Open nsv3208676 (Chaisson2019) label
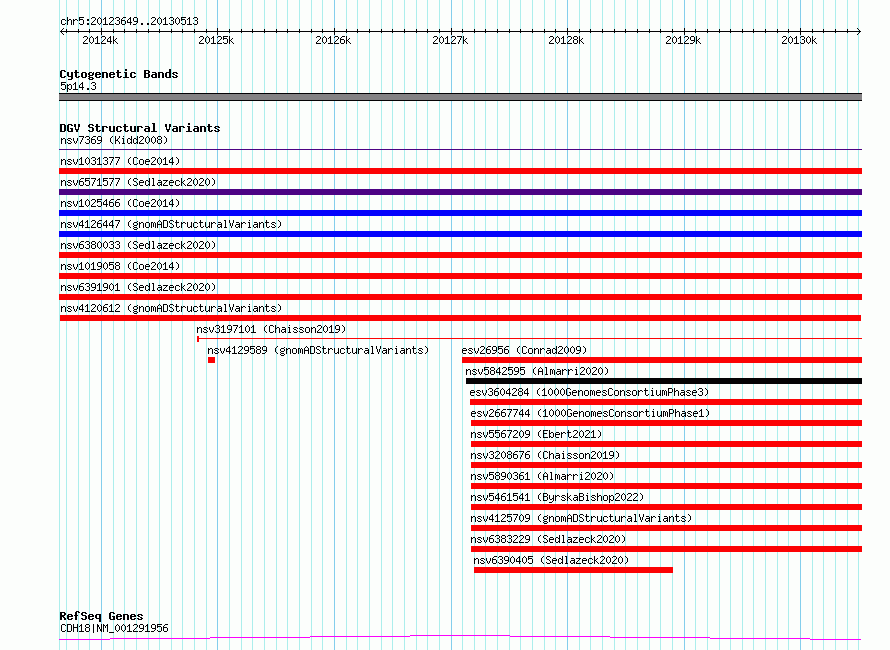This screenshot has width=890, height=650. 545,455
